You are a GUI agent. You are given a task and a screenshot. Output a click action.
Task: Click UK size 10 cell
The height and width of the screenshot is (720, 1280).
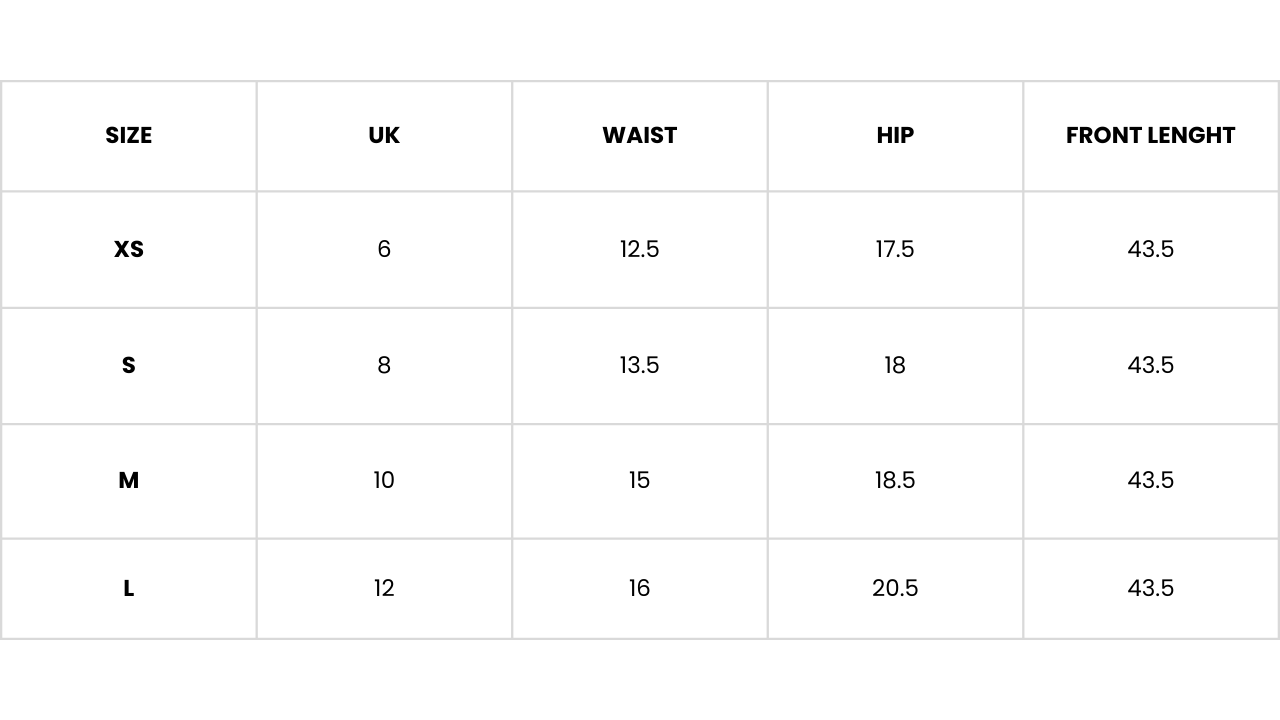(384, 480)
